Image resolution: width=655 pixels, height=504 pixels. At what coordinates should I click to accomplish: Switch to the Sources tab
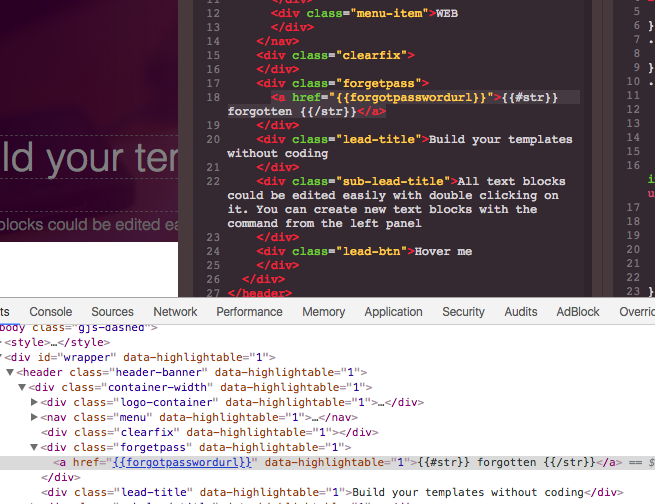click(x=112, y=312)
